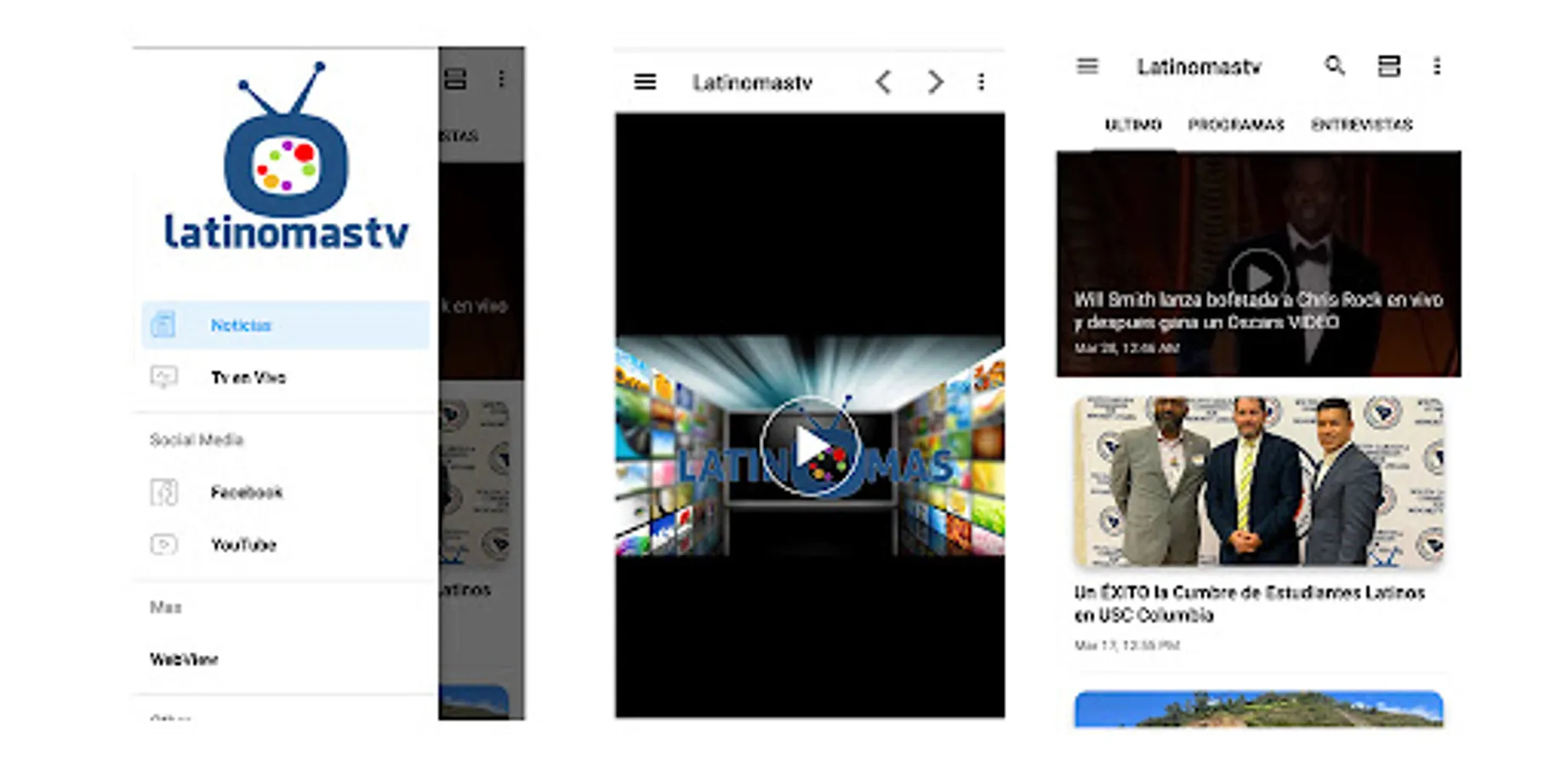This screenshot has width=1568, height=766.
Task: Switch the layout view on the news feed screen
Action: click(1389, 66)
